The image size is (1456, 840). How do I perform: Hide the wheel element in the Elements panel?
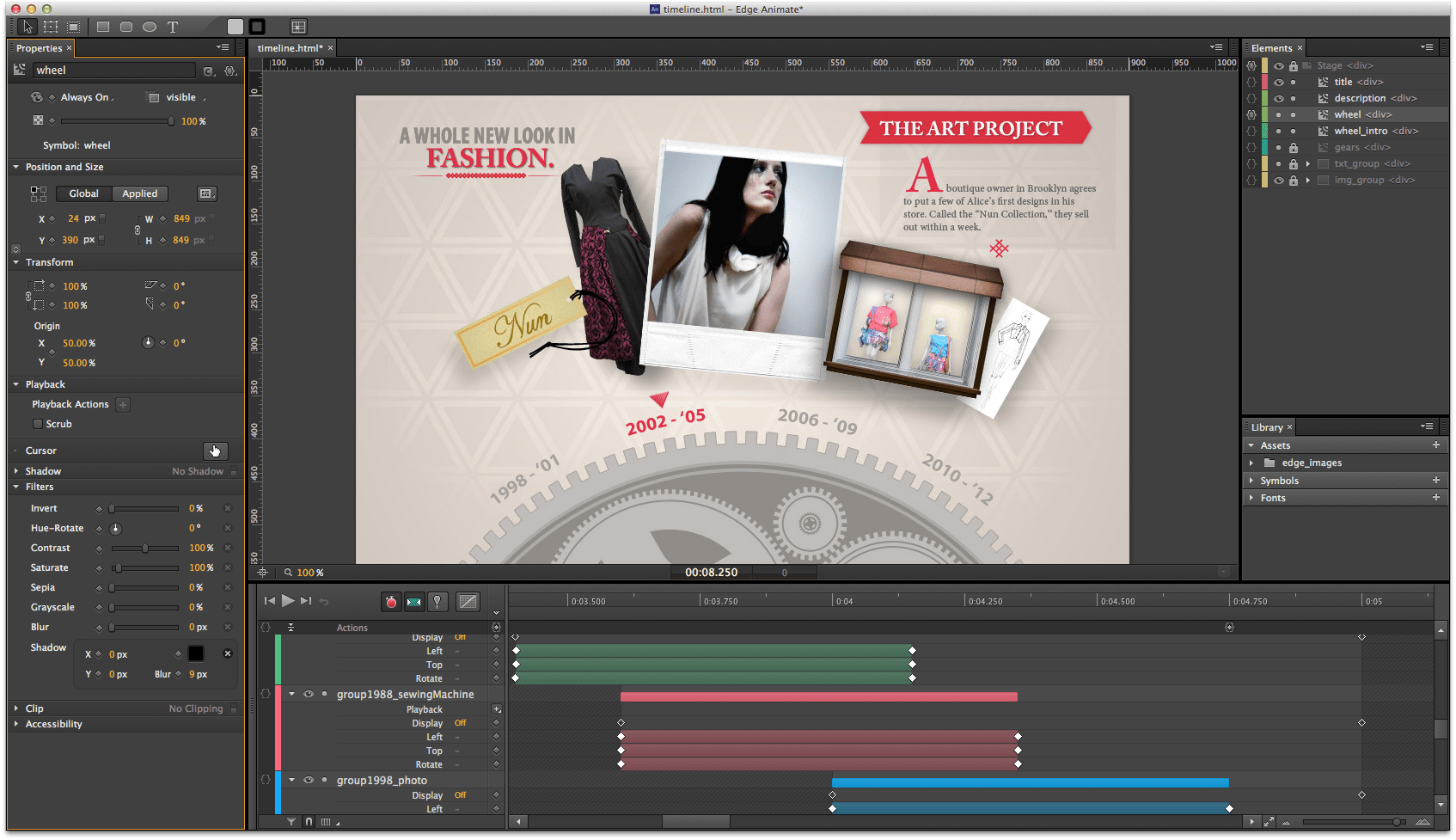point(1278,113)
